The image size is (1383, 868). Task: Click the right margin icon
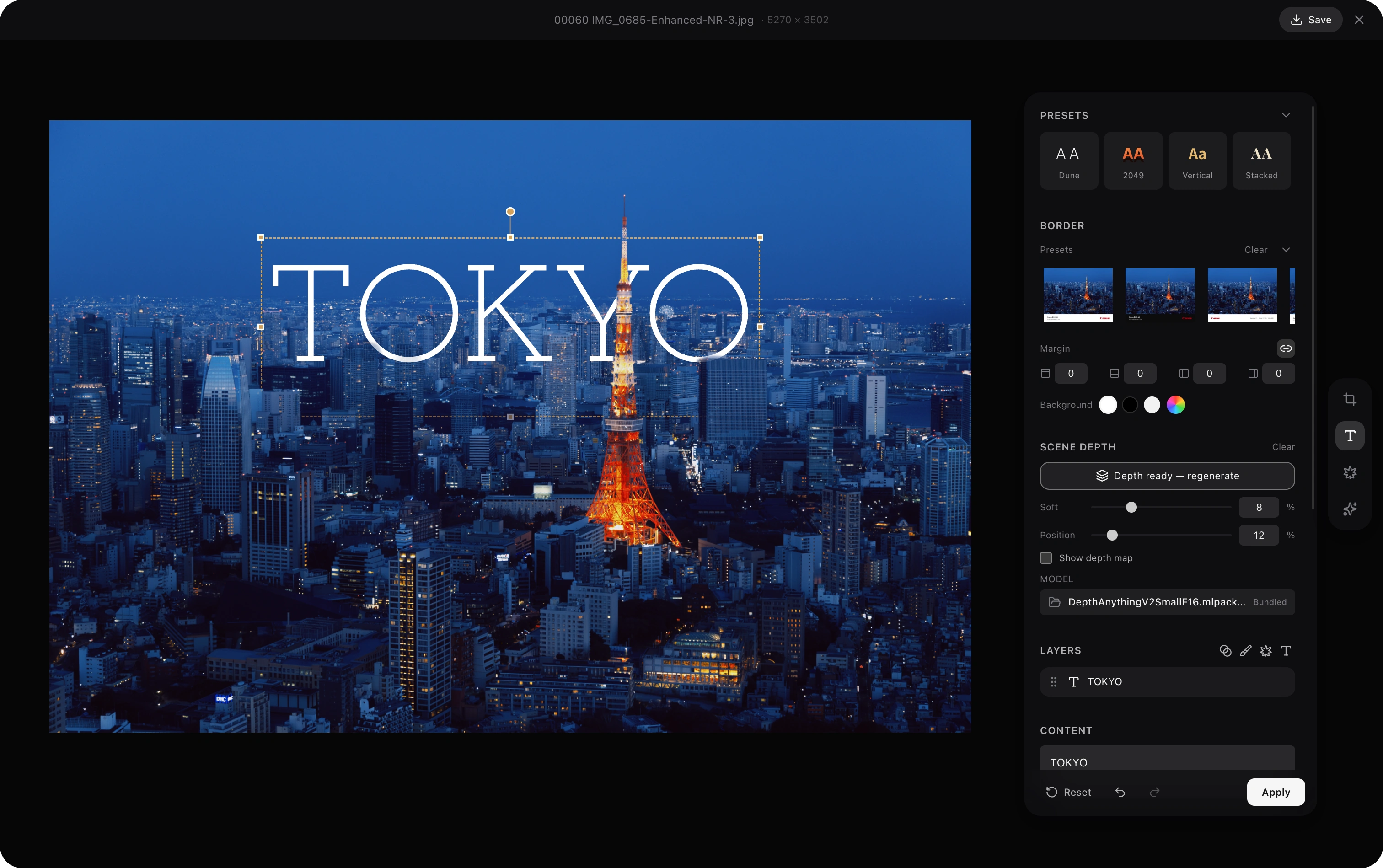pos(1253,373)
